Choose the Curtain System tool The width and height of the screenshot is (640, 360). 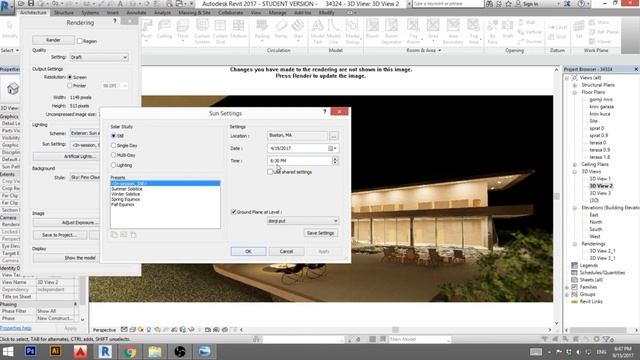[202, 31]
